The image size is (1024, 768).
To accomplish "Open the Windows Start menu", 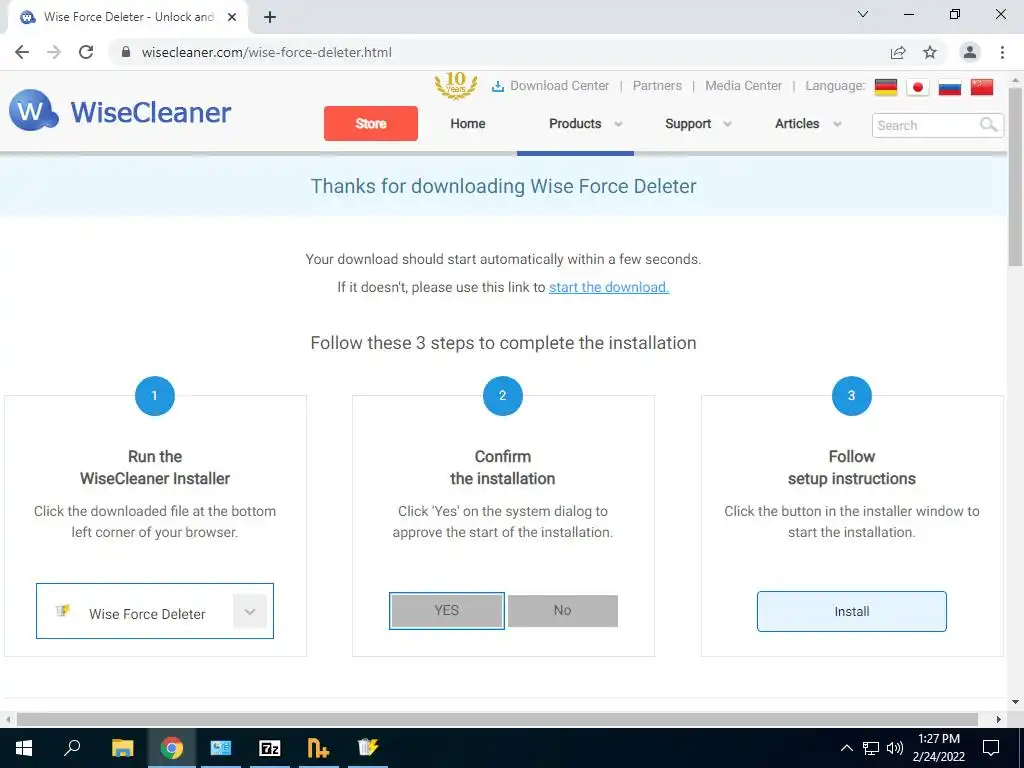I will point(24,748).
